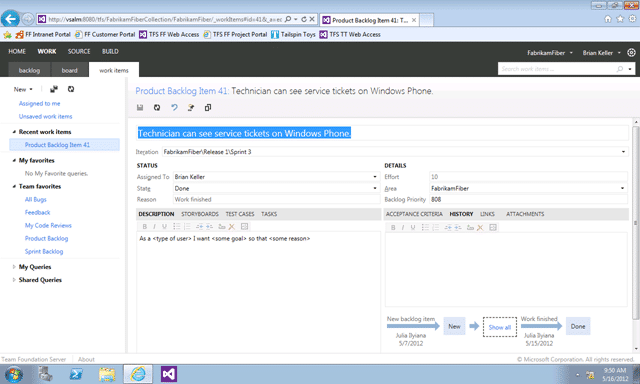Click the refresh icon in left pane

(x=71, y=89)
